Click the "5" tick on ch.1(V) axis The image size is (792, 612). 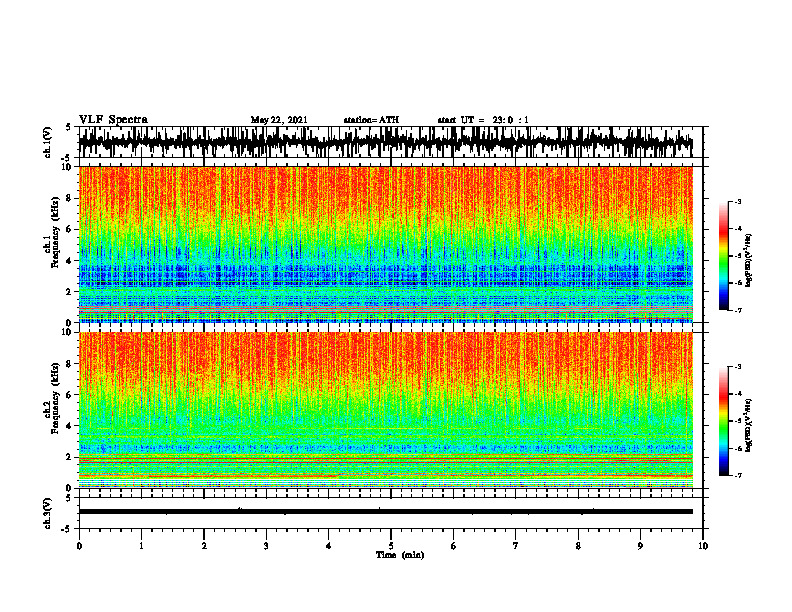pos(69,127)
